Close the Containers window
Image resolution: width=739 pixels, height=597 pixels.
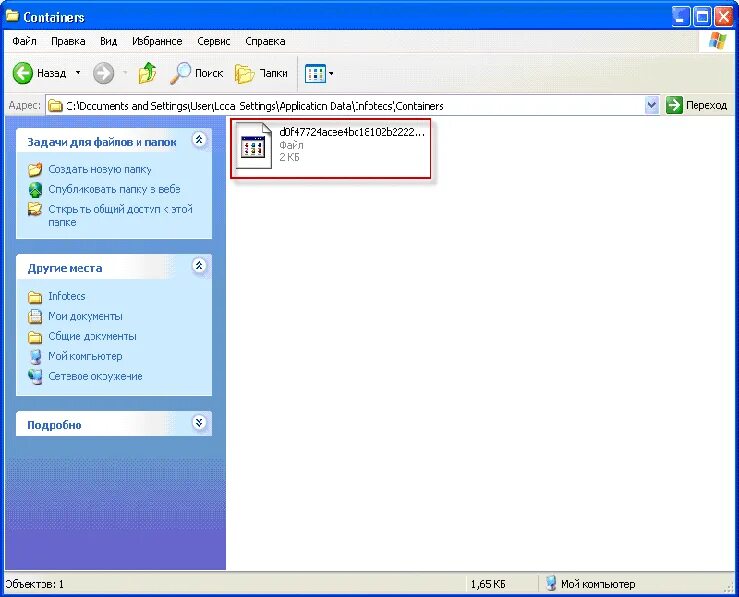tap(724, 16)
